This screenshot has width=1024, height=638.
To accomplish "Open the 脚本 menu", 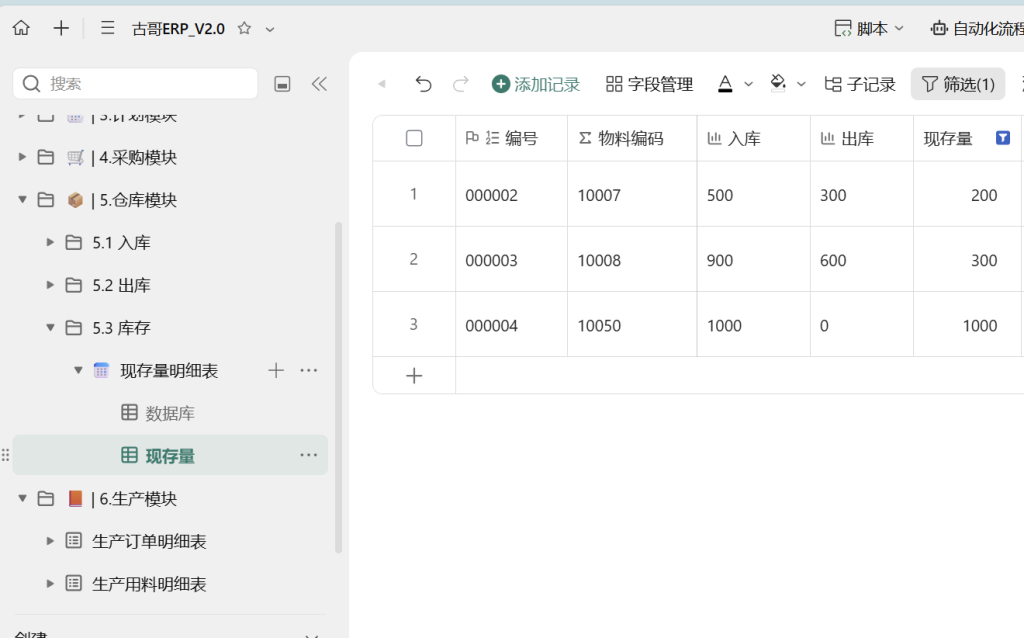I will pyautogui.click(x=869, y=29).
